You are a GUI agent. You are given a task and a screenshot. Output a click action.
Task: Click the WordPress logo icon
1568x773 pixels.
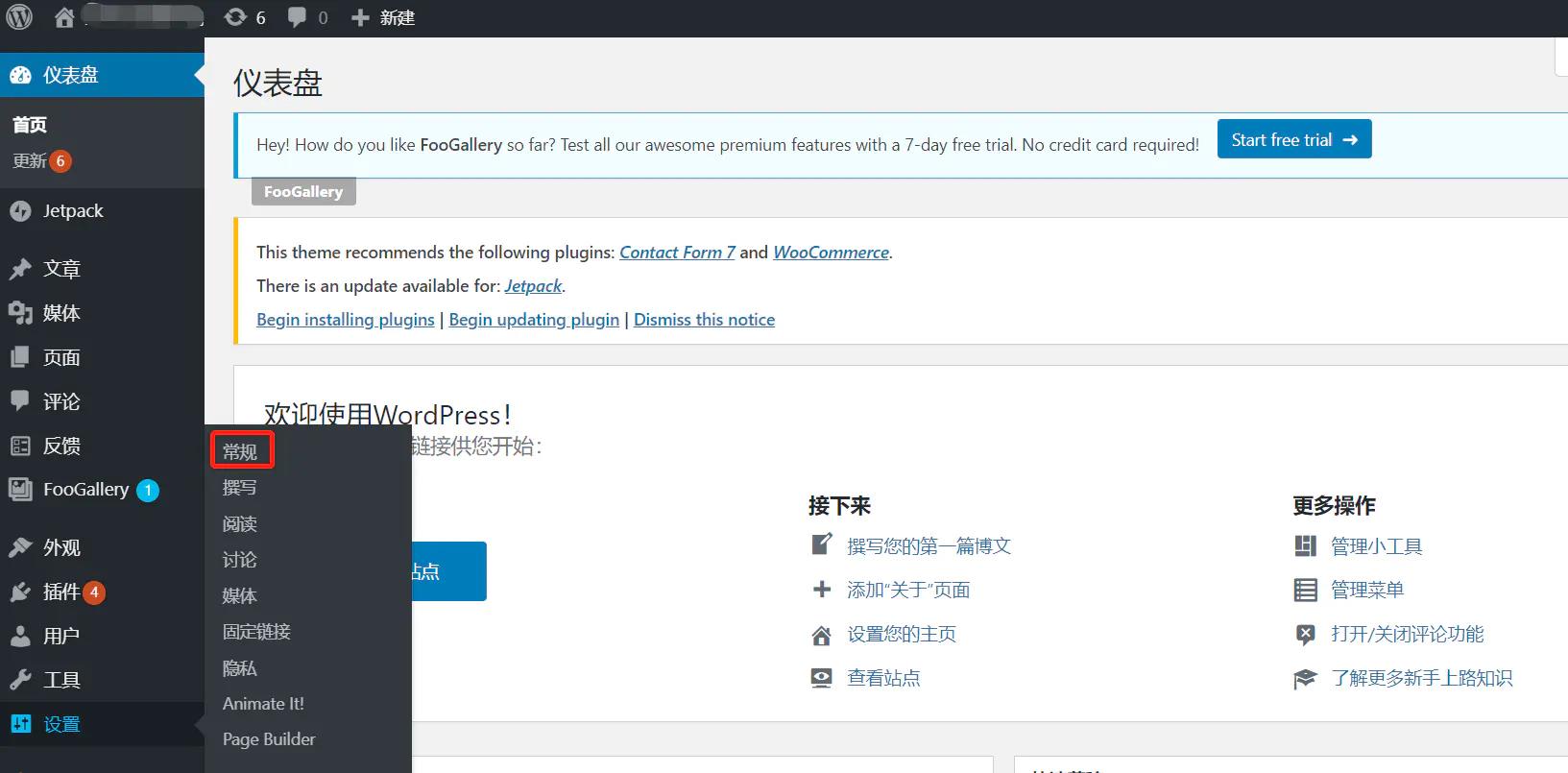tap(19, 17)
